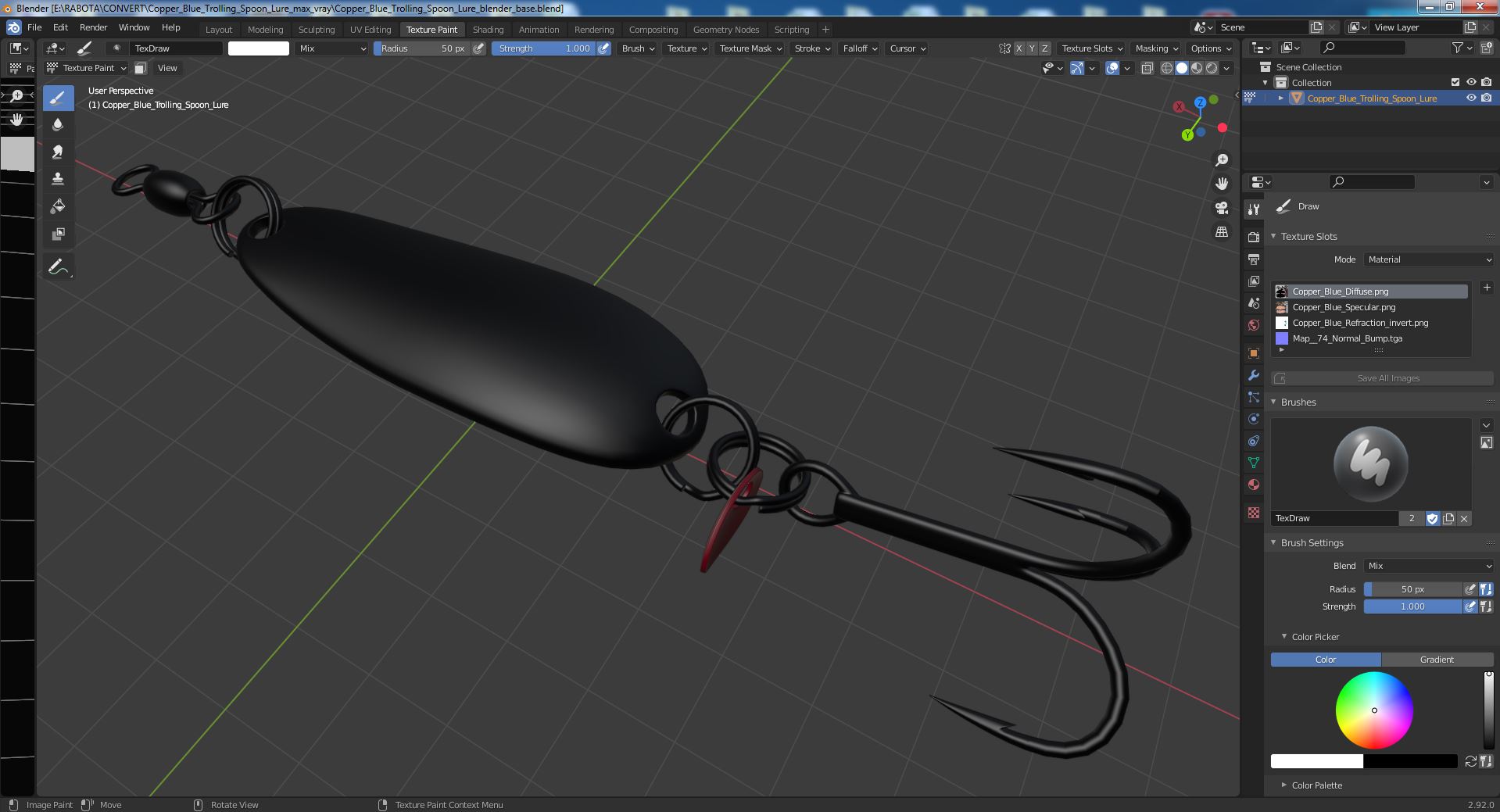Screen dimensions: 1500x812
Task: Open the Modifiers wrench tab
Action: point(1254,375)
